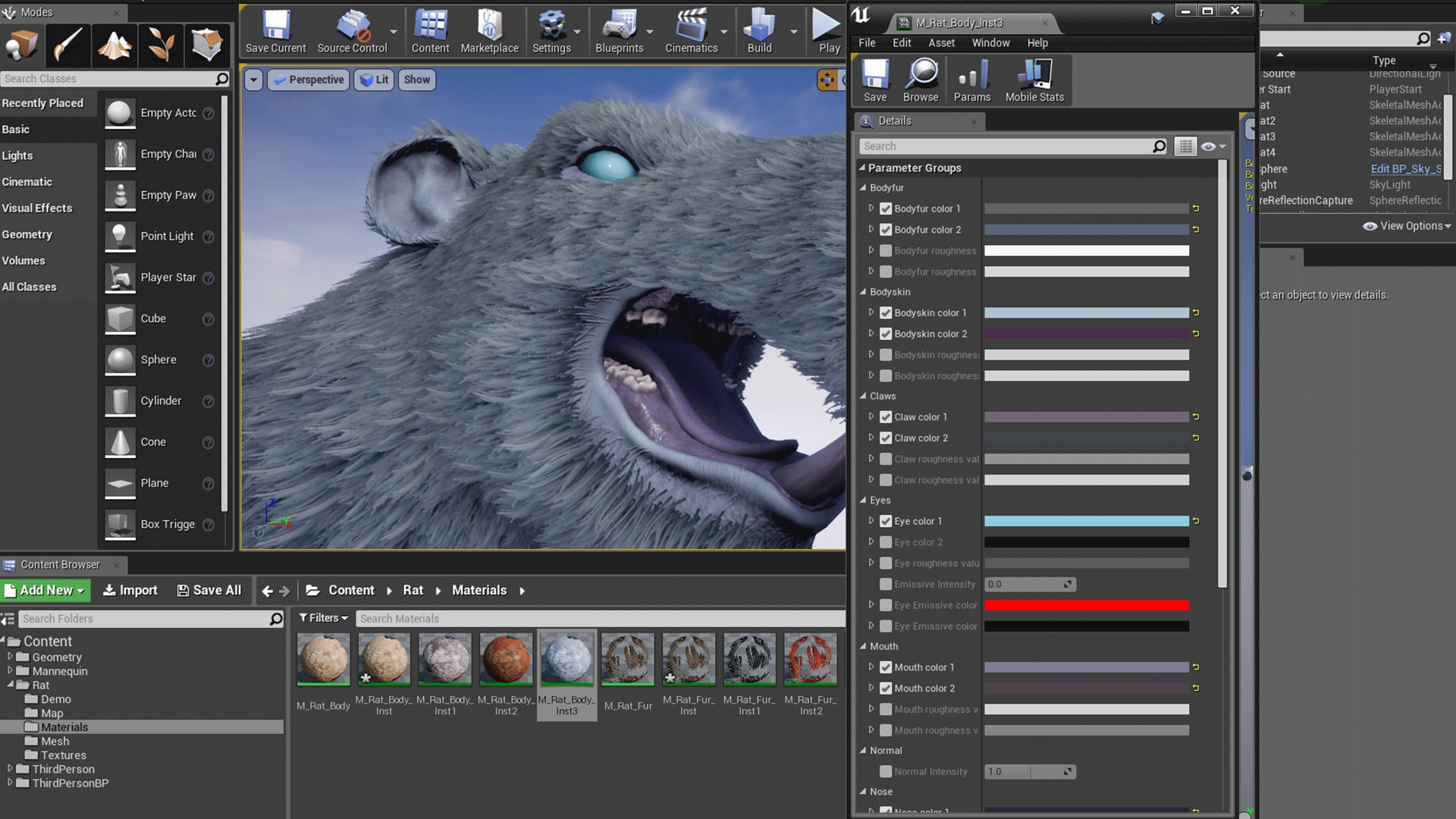Click Browse to locate asset in Content Browser

921,79
